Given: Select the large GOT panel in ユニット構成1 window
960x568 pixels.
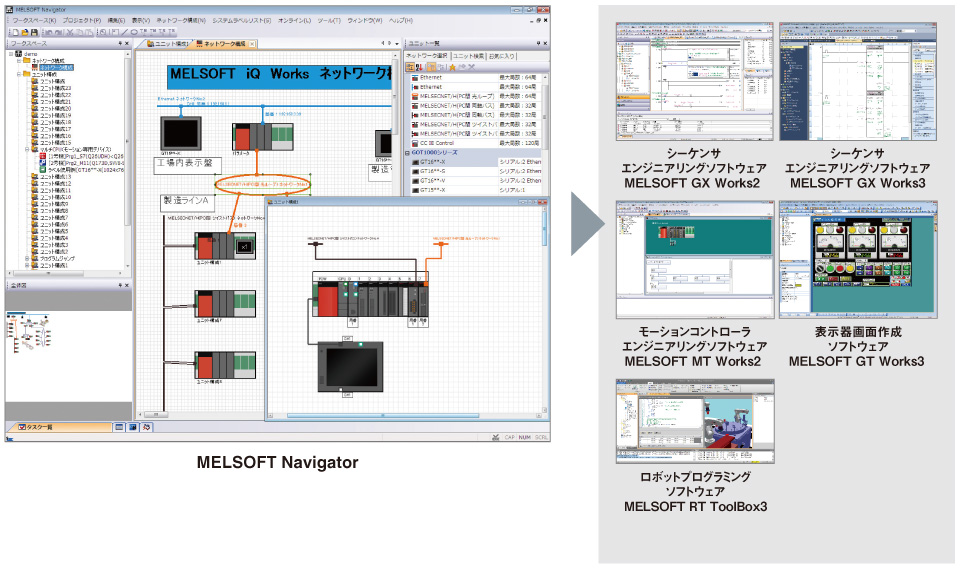Looking at the screenshot, I should (x=351, y=367).
